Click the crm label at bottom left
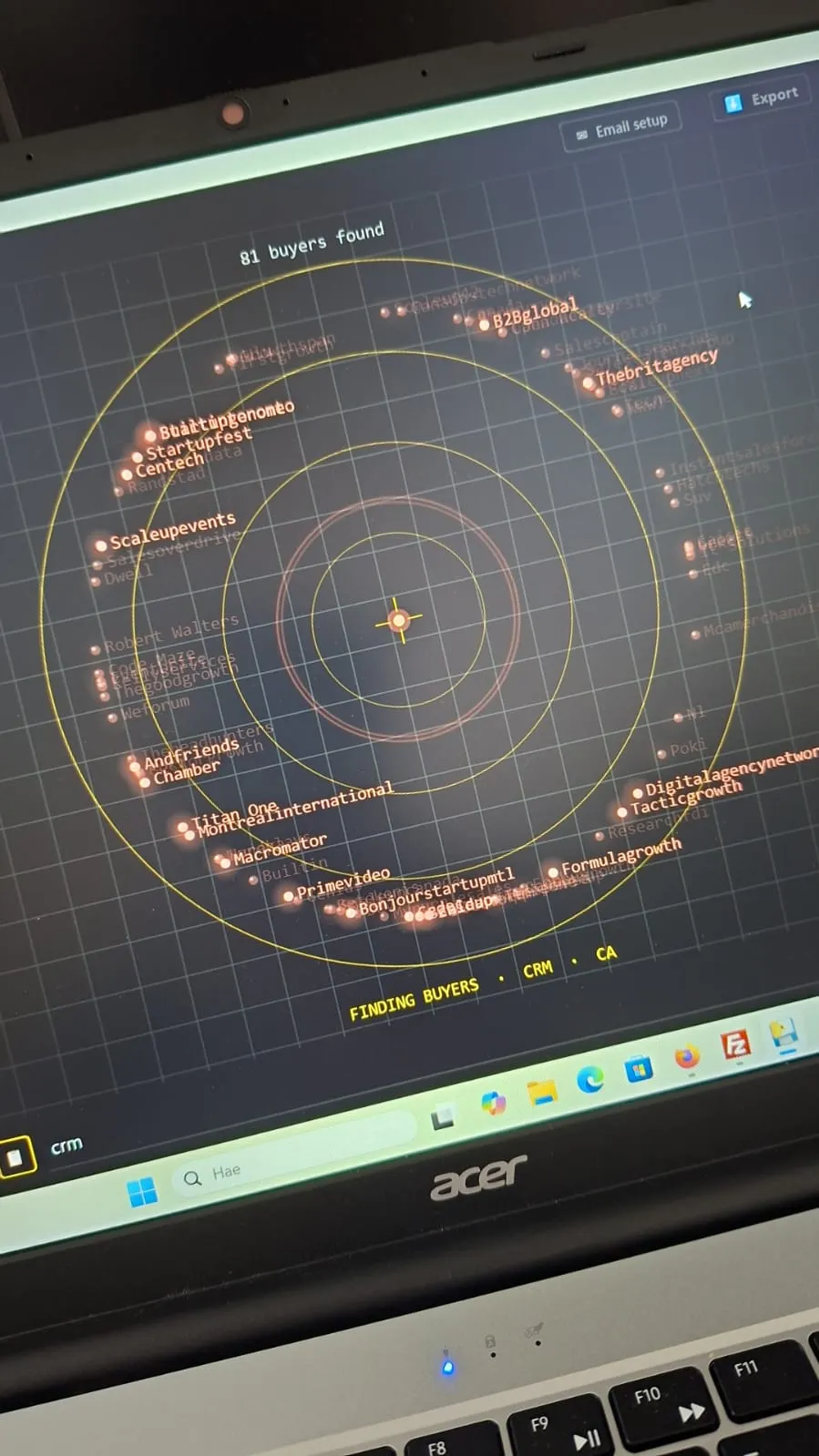The height and width of the screenshot is (1456, 819). coord(67,1145)
